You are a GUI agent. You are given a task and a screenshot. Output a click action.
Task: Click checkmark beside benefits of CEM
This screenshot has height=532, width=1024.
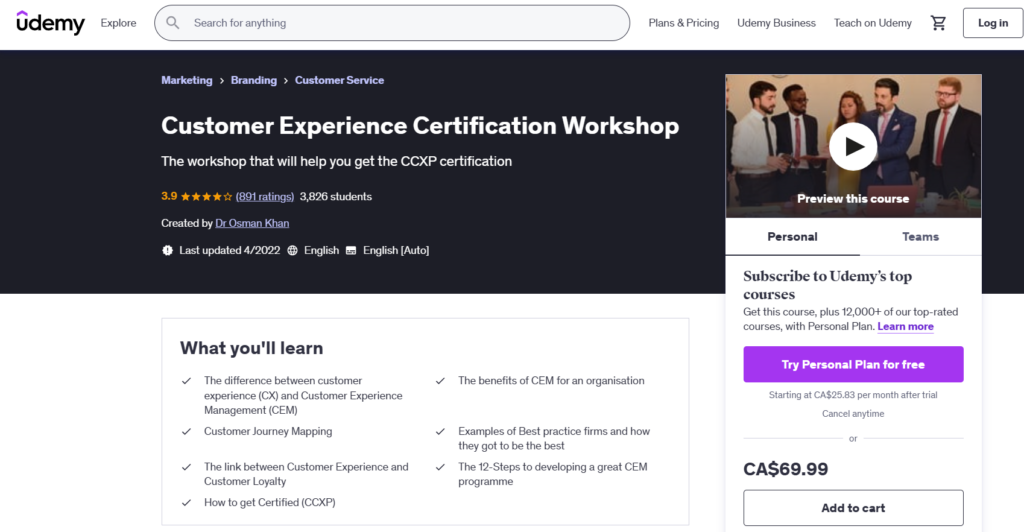(x=440, y=381)
